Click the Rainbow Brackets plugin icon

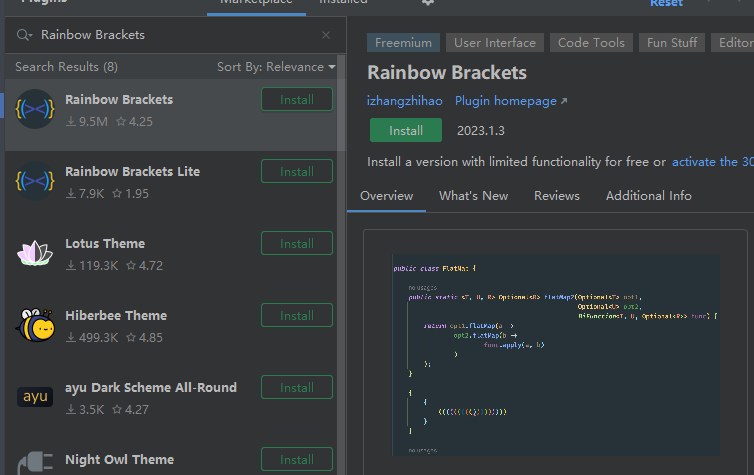coord(35,109)
